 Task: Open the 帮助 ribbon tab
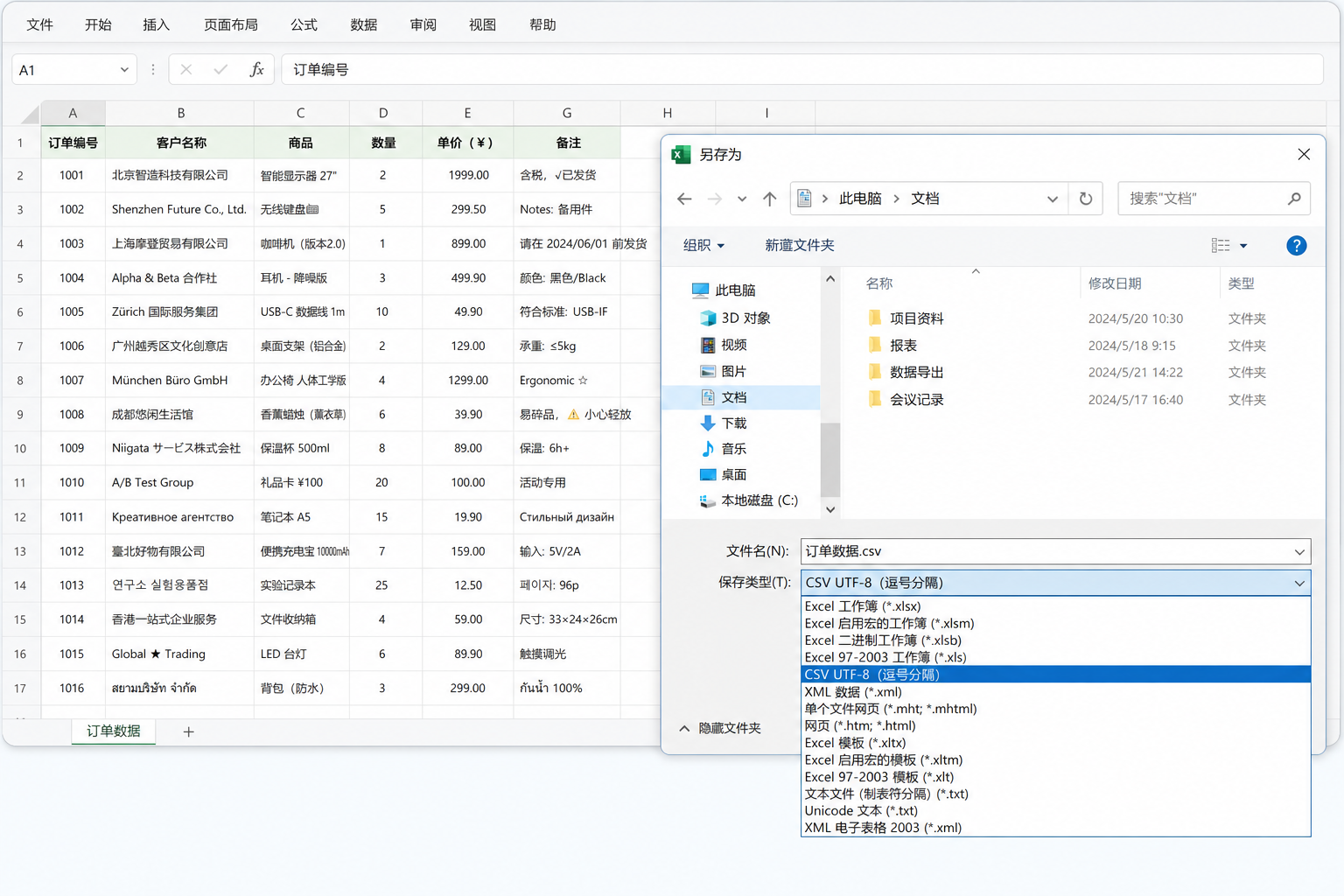(542, 24)
